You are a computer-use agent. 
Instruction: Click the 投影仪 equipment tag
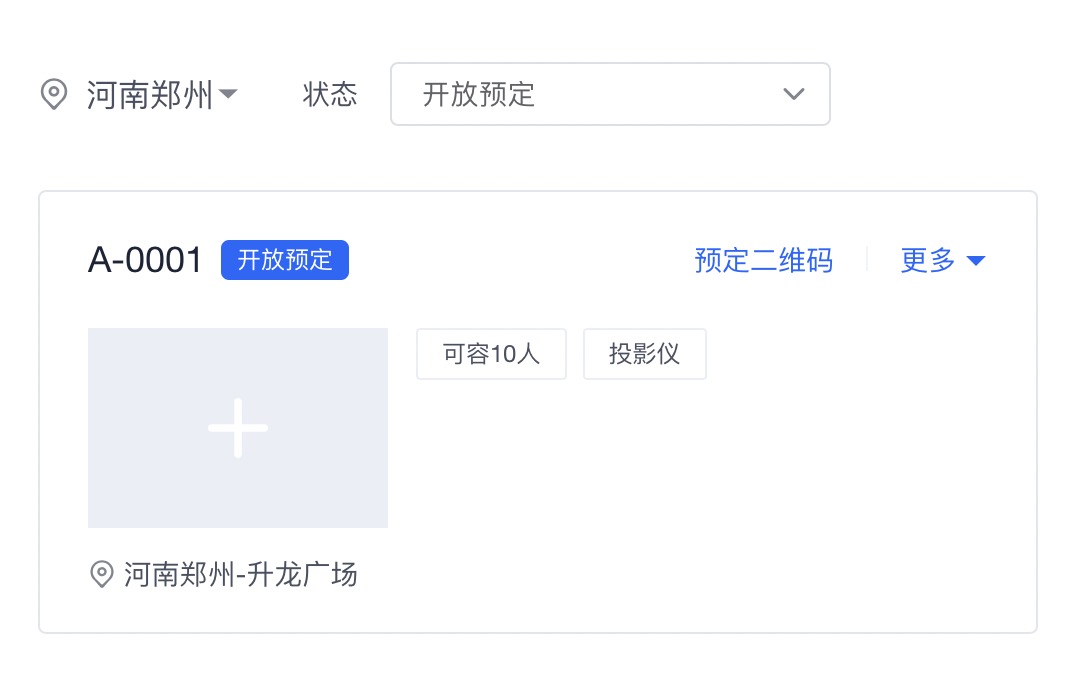644,354
